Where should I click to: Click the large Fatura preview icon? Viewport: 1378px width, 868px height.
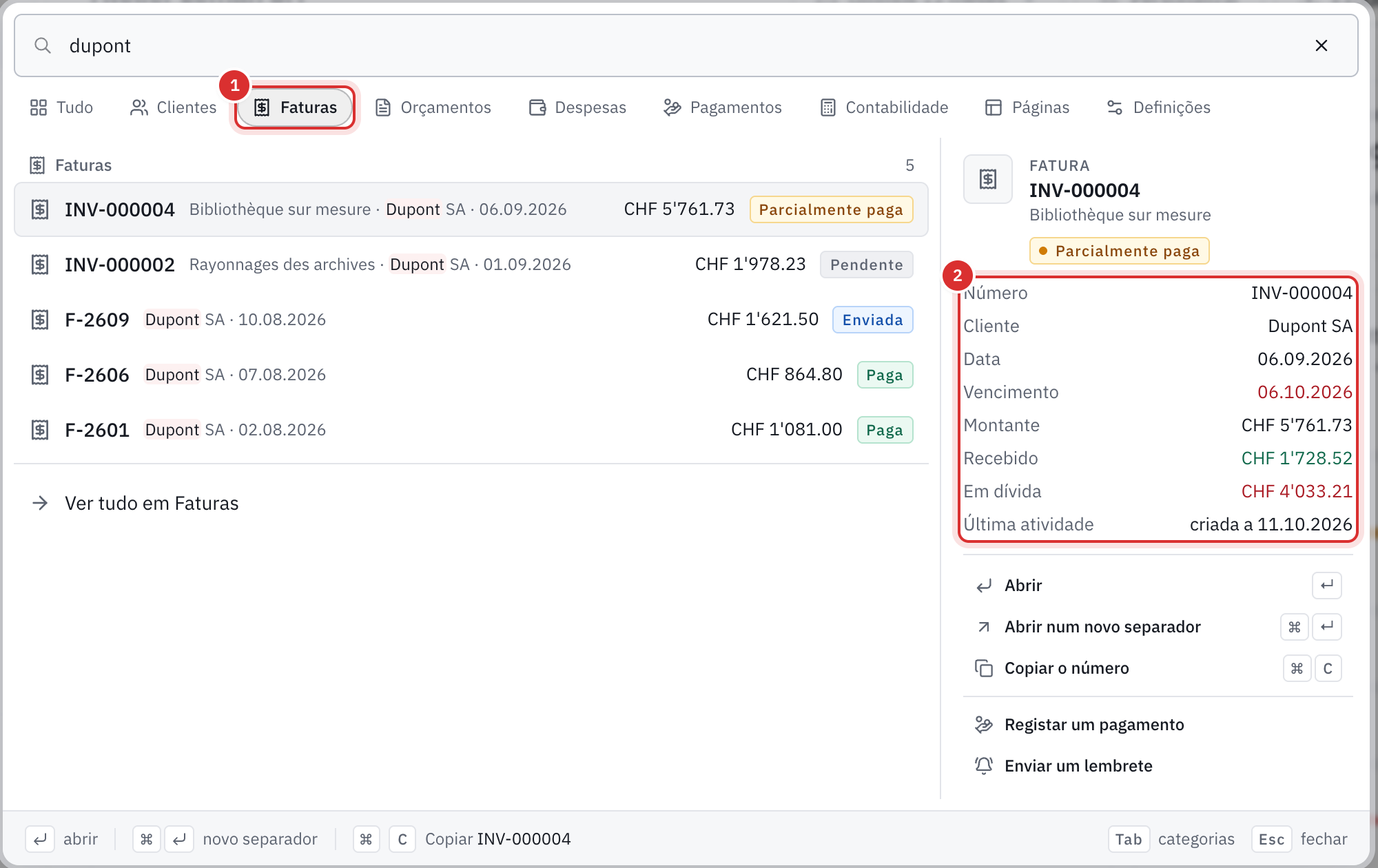point(988,179)
